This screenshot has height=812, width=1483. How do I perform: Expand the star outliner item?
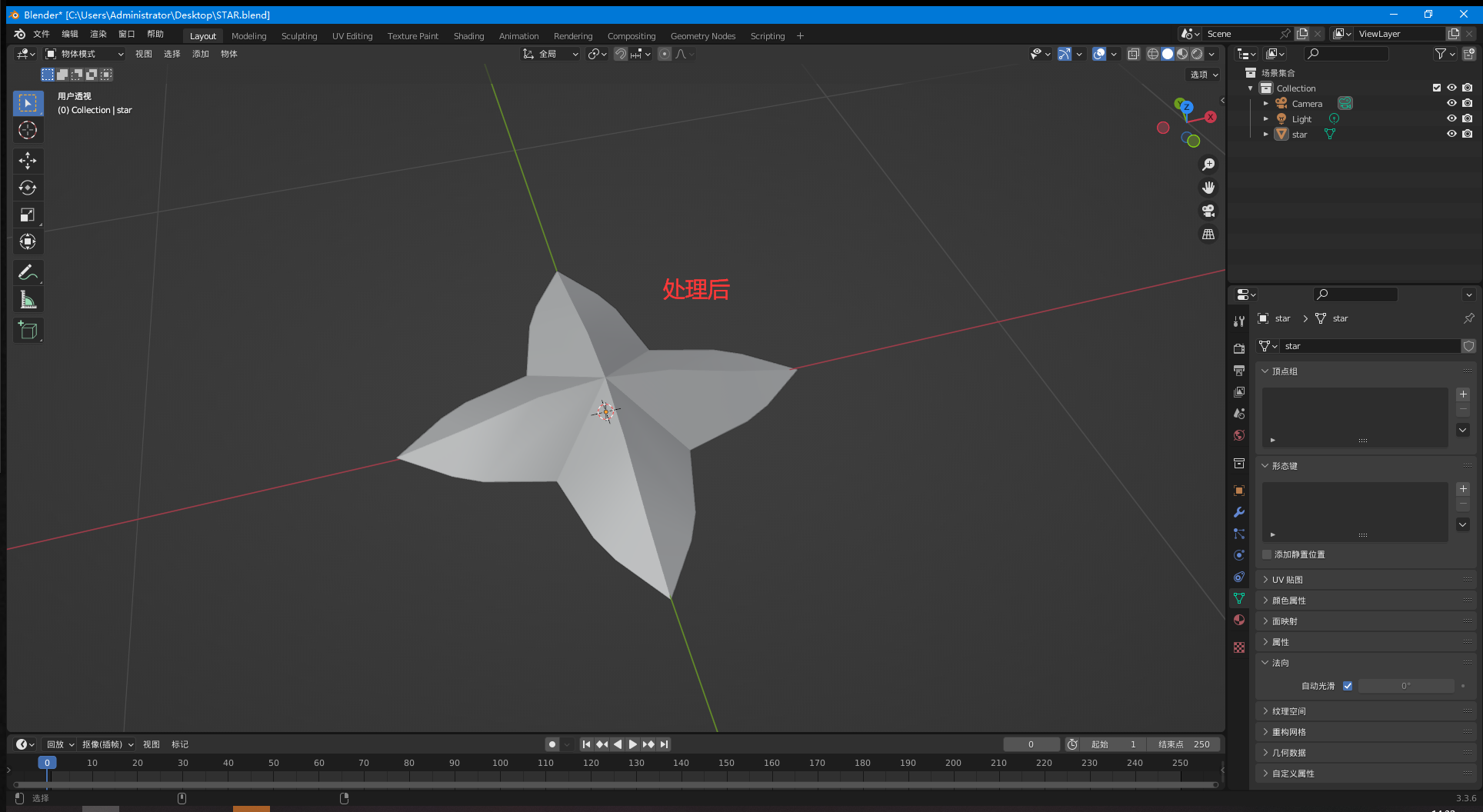pyautogui.click(x=1265, y=134)
